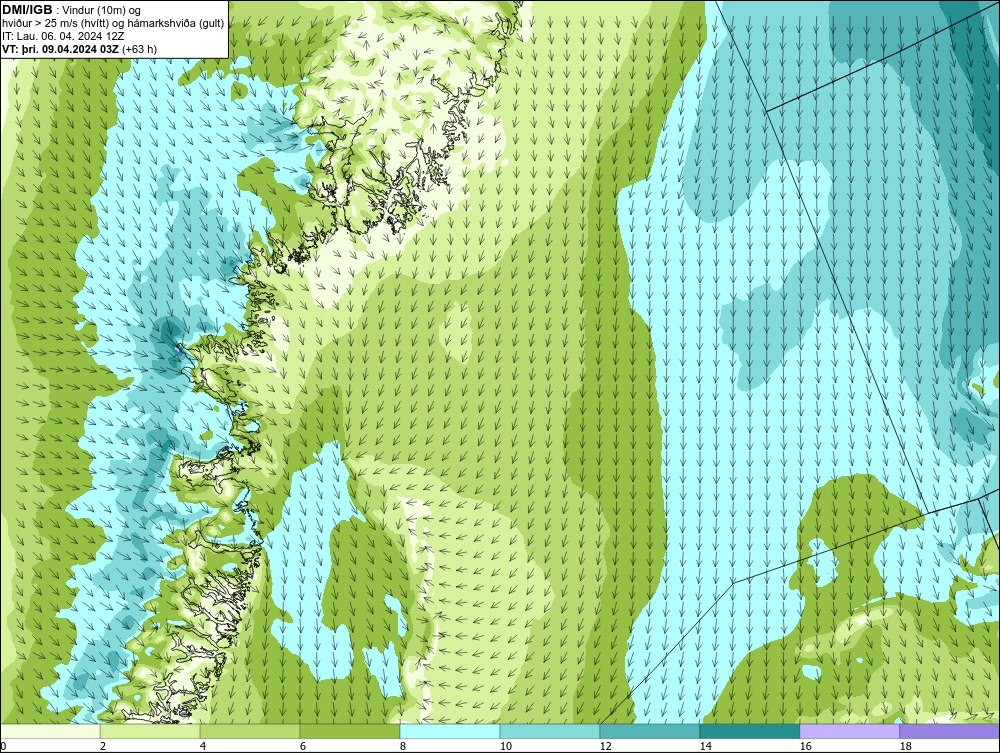This screenshot has height=753, width=1000.
Task: Click the initial time 'IT: Lau. 06. 04. 2024 12Z'
Action: (x=63, y=36)
